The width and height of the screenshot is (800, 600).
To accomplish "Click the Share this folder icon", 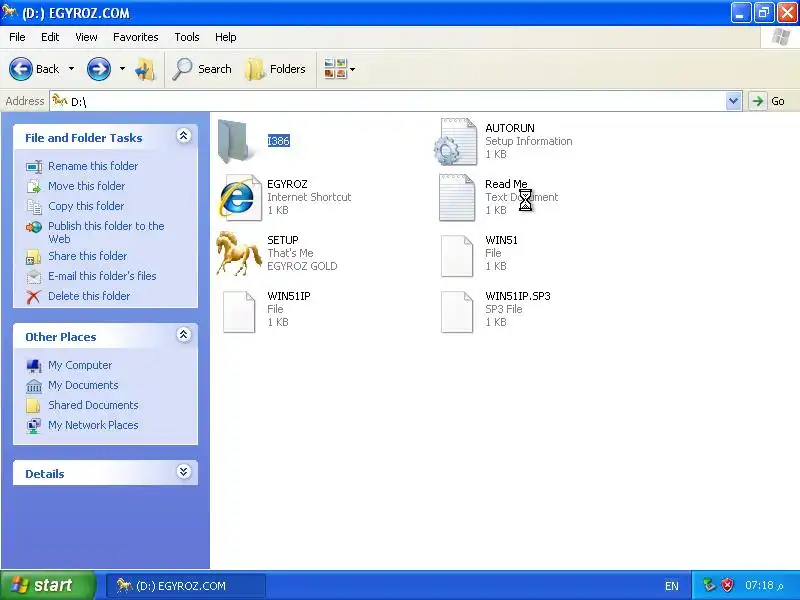I will (x=34, y=257).
